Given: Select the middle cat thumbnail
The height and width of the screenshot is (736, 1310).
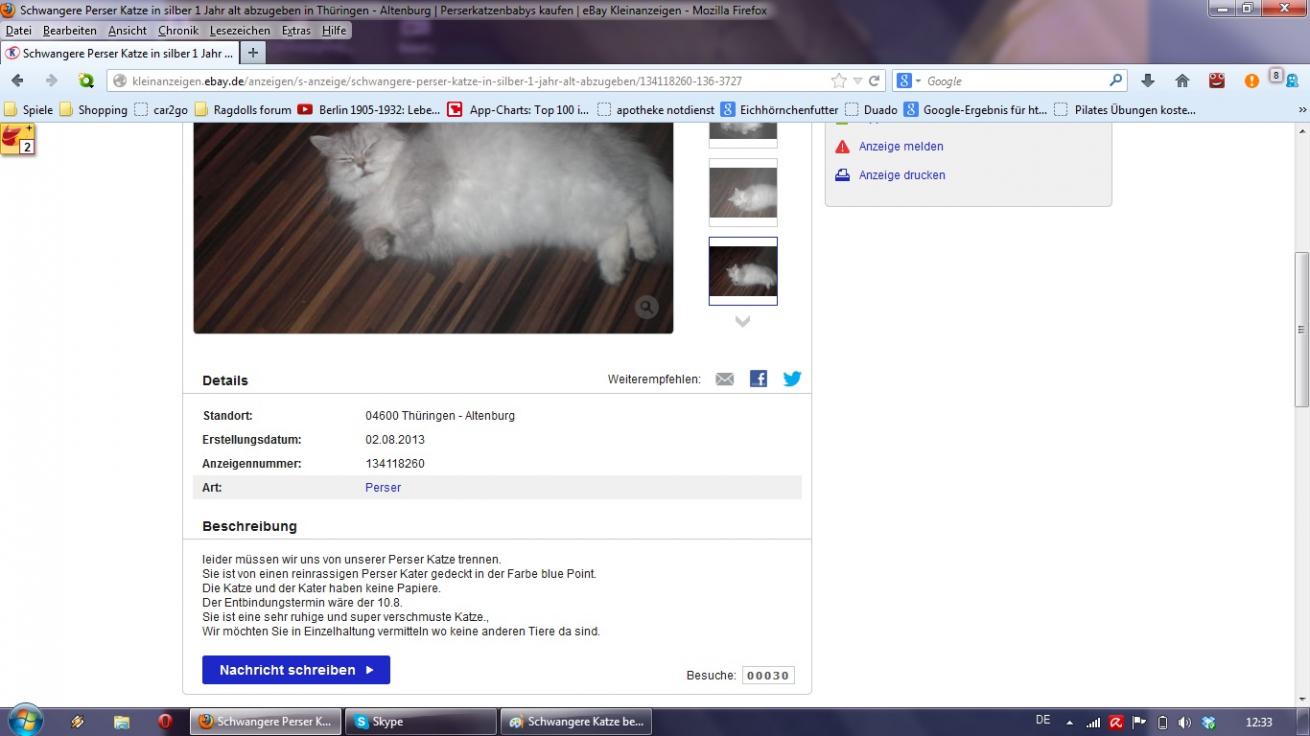Looking at the screenshot, I should point(743,192).
